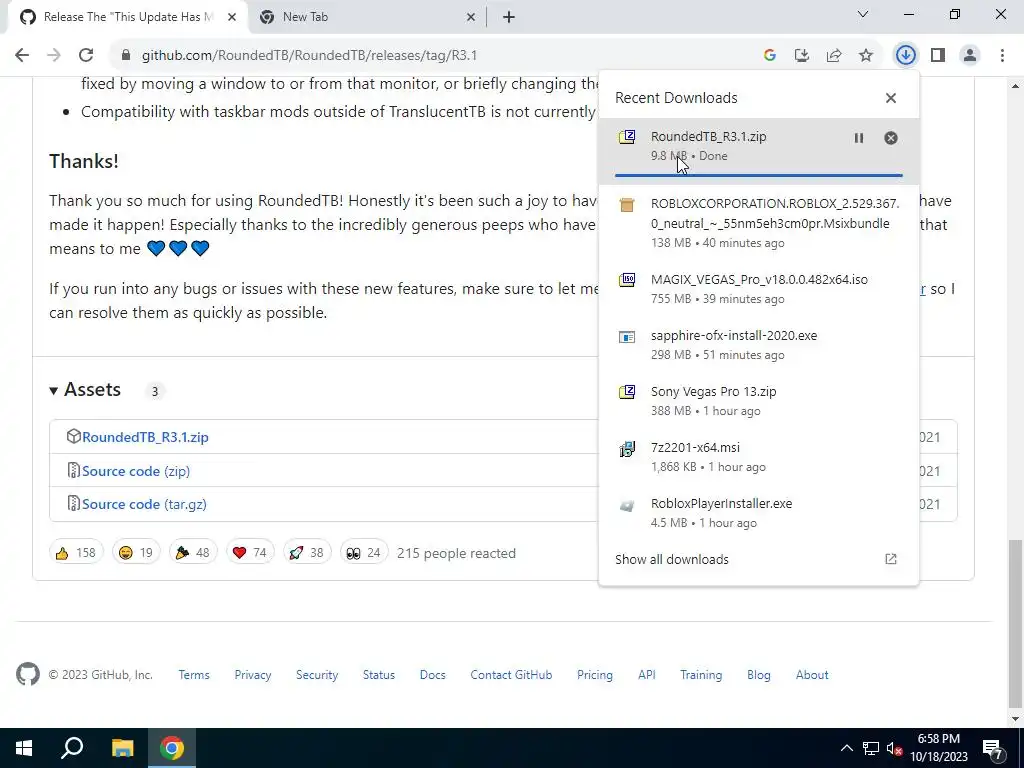This screenshot has height=768, width=1024.
Task: Open Chrome three-dot menu
Action: click(x=1002, y=56)
